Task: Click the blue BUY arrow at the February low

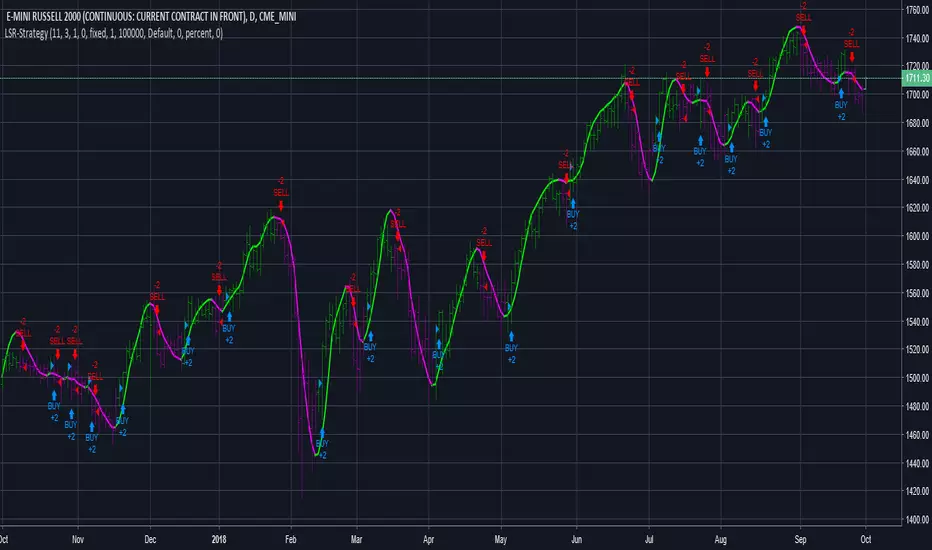Action: (x=322, y=433)
